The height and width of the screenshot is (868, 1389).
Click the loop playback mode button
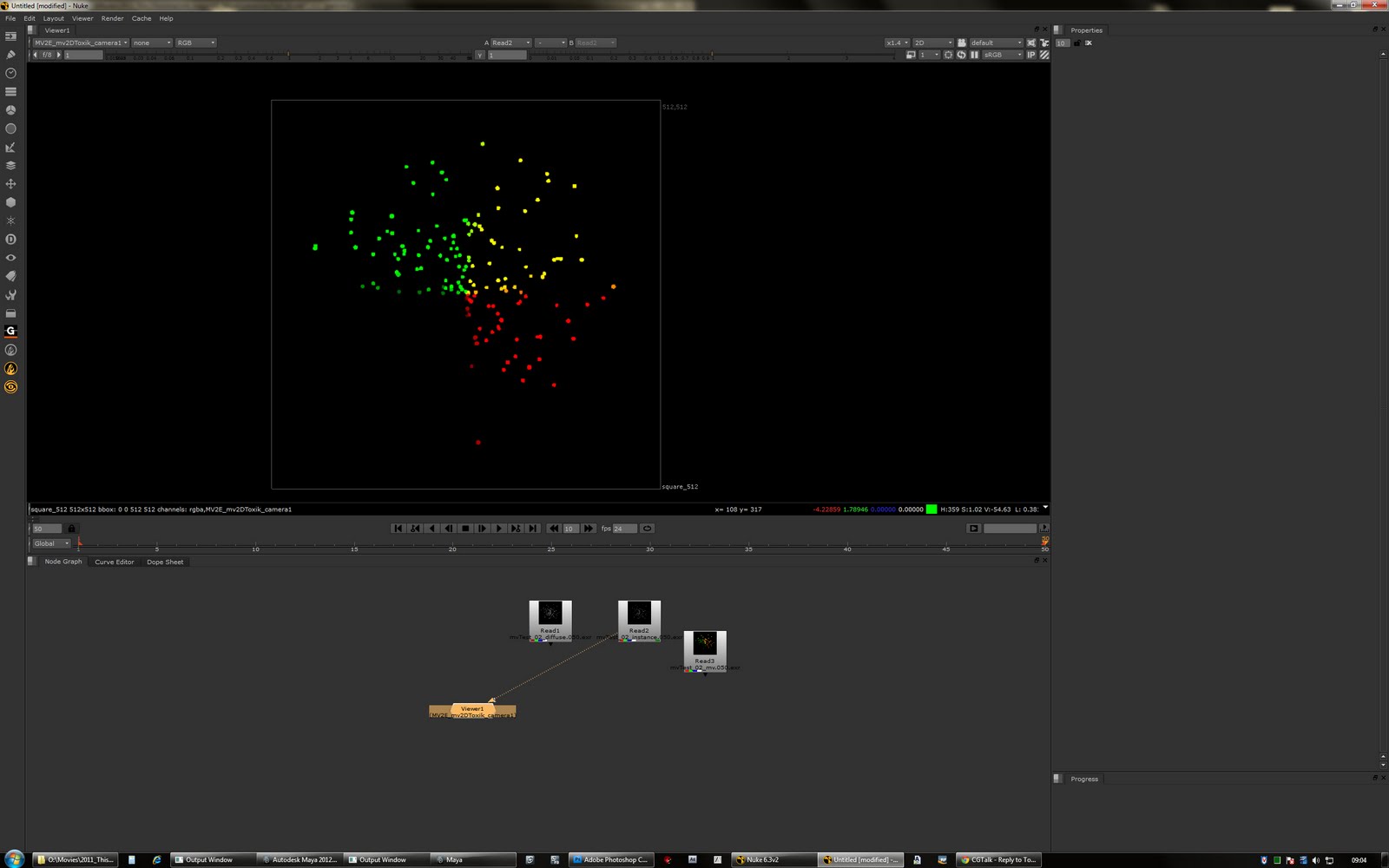click(646, 528)
